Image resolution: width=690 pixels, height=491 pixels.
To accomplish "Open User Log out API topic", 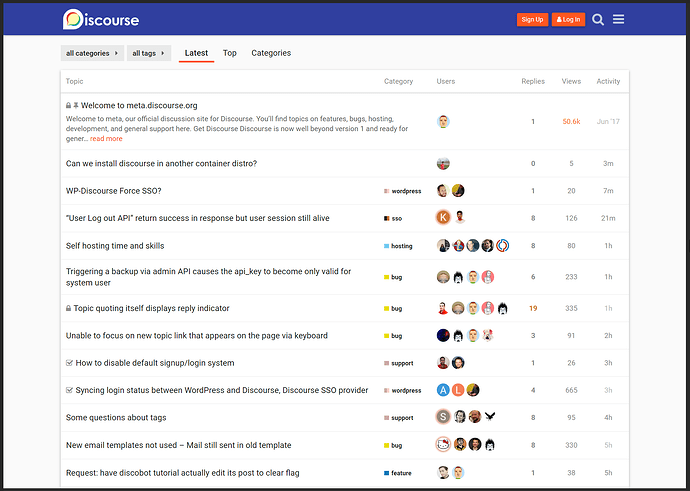I will 198,218.
